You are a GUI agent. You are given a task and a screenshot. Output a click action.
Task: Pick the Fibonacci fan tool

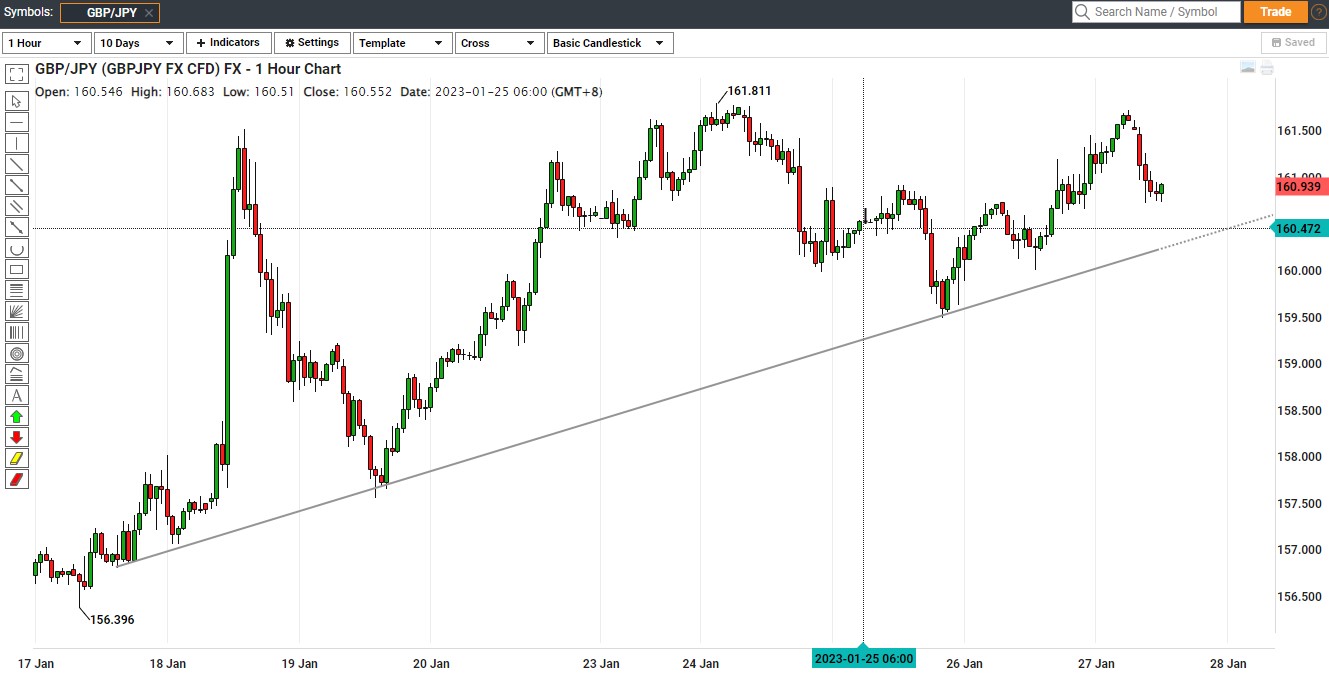[17, 311]
